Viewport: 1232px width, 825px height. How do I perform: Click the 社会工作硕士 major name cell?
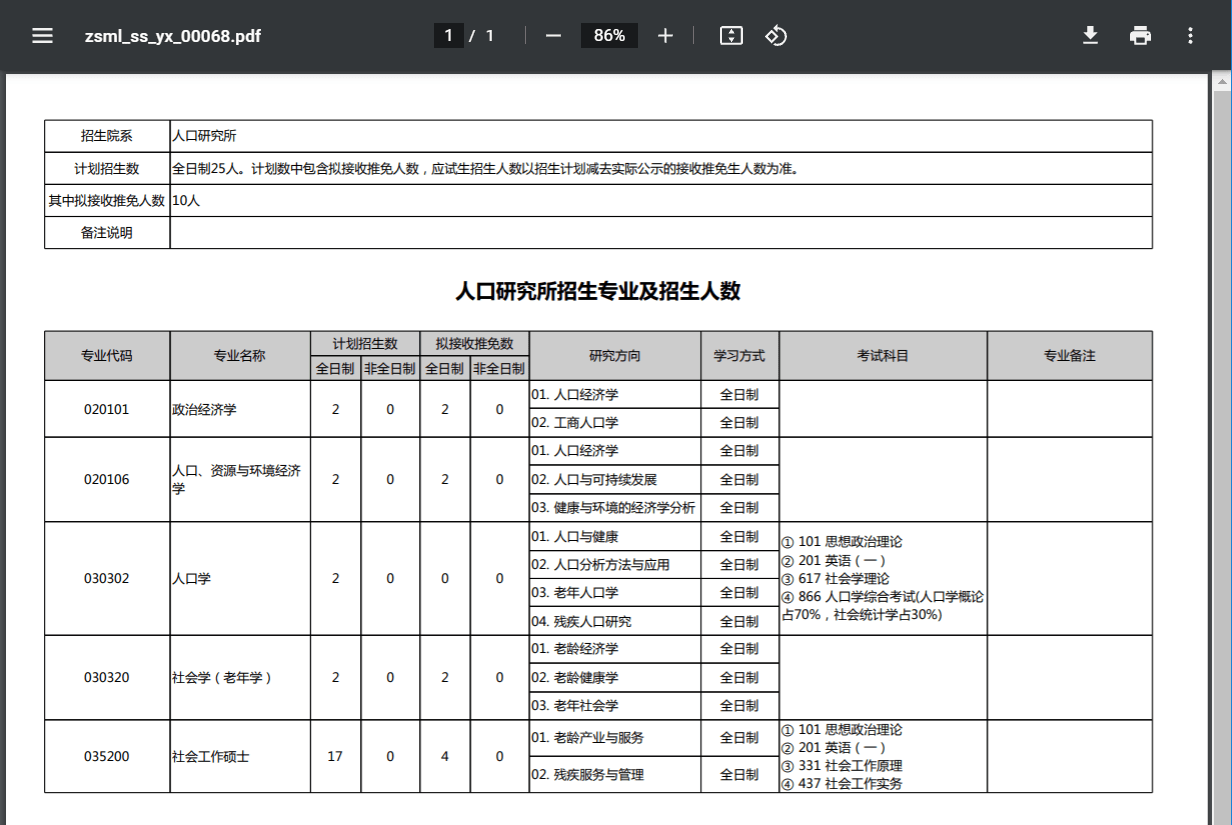pyautogui.click(x=211, y=756)
